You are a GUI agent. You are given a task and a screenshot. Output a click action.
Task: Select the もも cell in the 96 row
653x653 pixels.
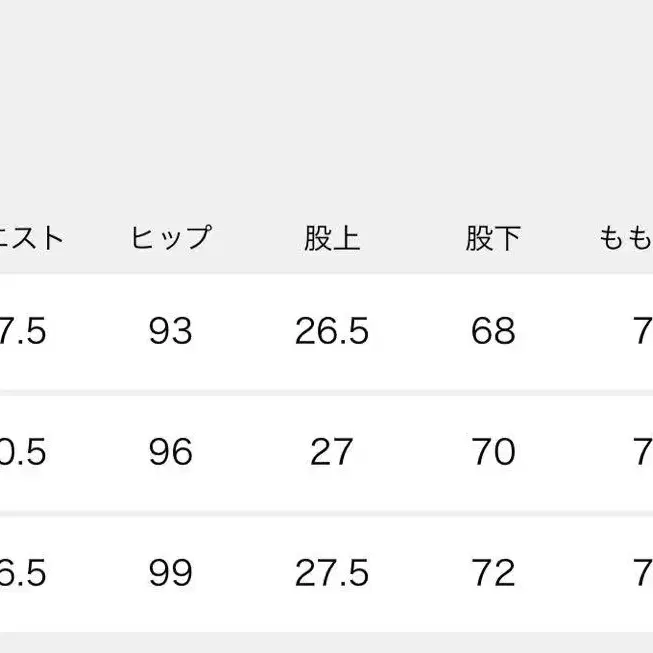click(642, 452)
